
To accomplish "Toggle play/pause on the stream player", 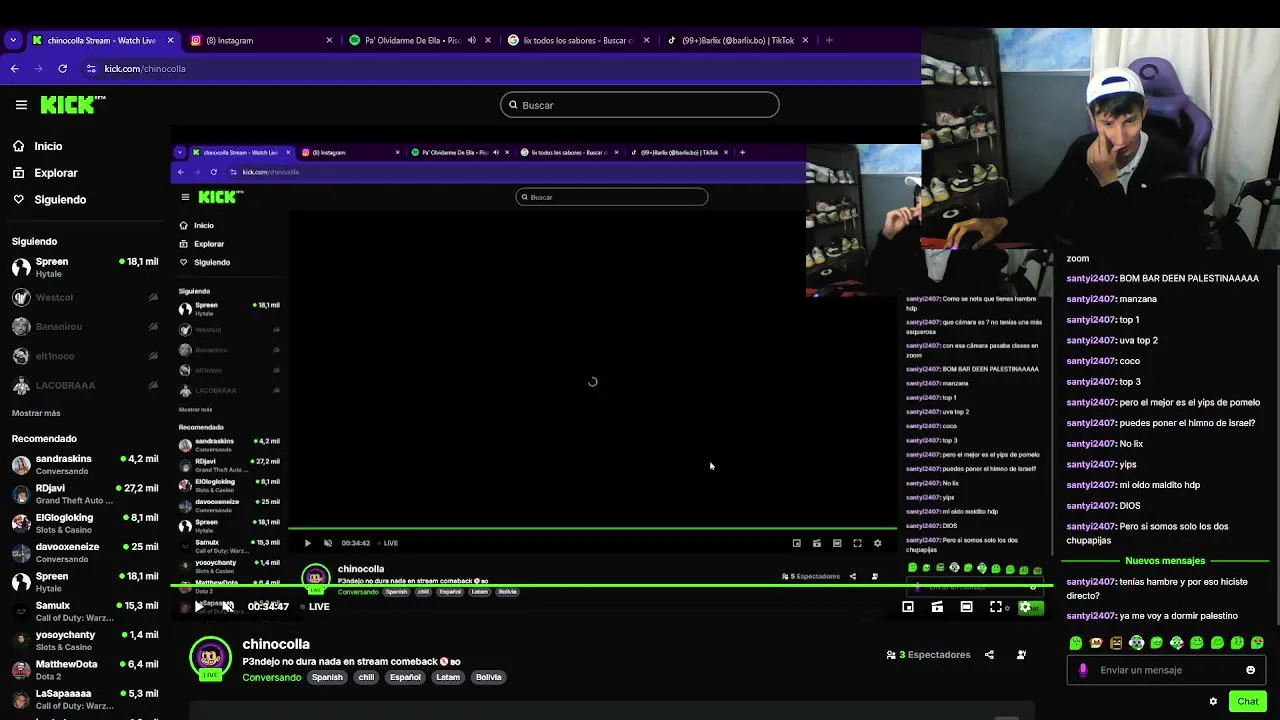I will click(x=199, y=607).
